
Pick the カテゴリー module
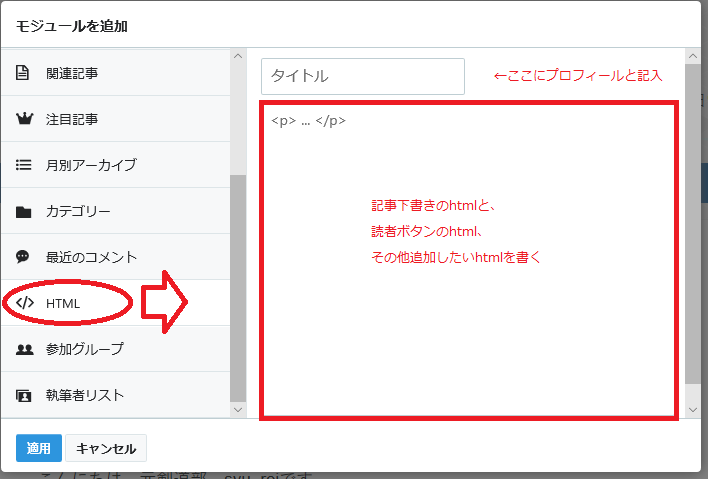(x=116, y=211)
